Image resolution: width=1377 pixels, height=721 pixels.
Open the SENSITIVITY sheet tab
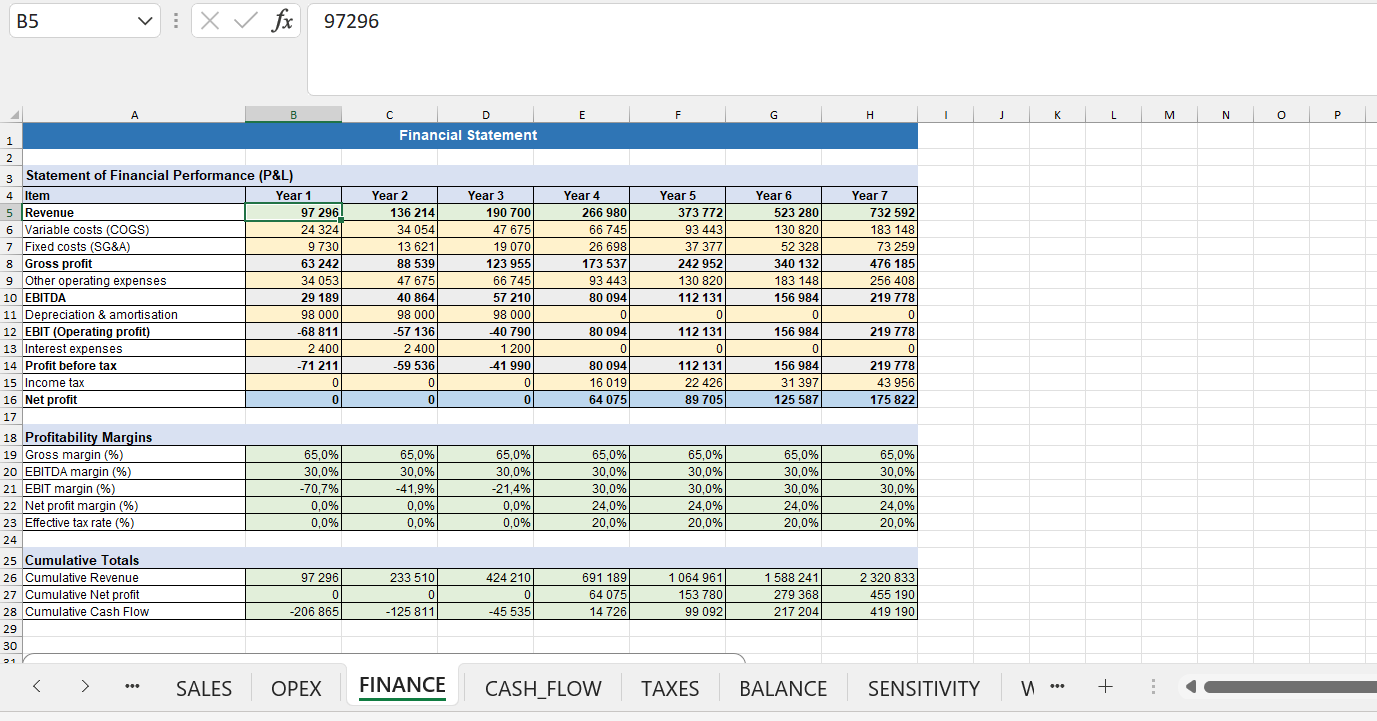(x=923, y=688)
